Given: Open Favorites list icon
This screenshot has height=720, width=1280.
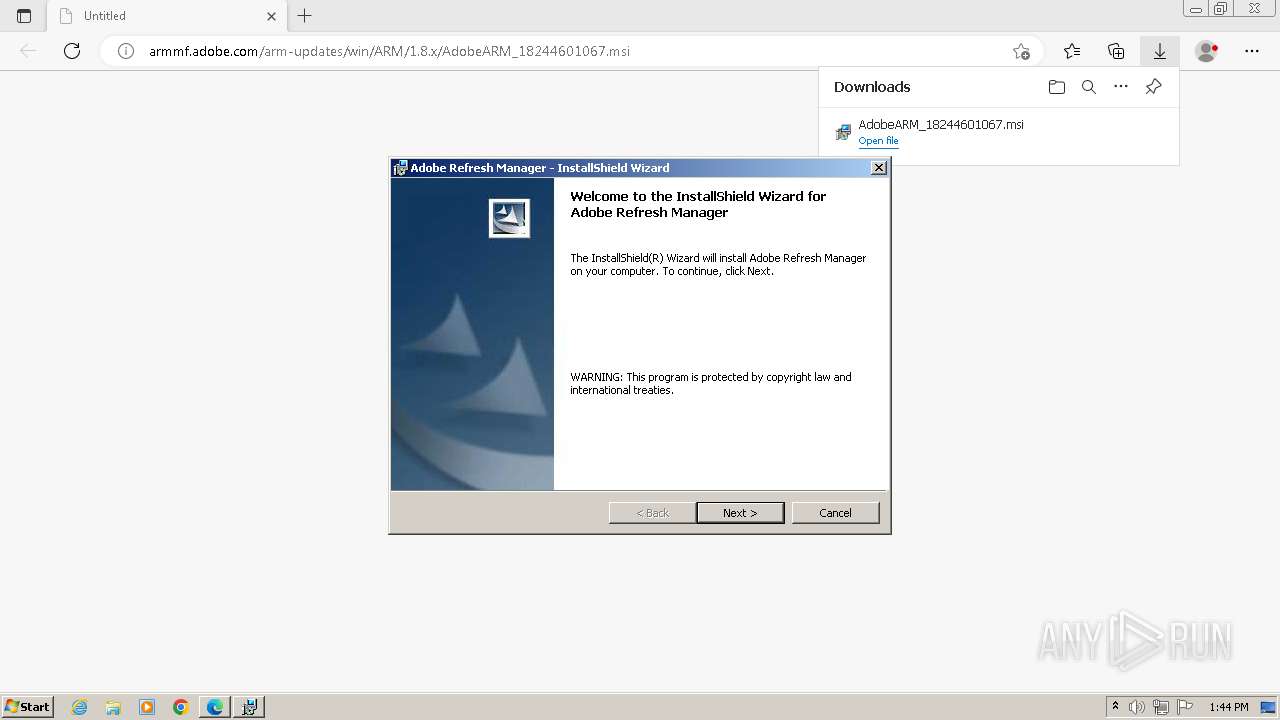Looking at the screenshot, I should [x=1072, y=51].
